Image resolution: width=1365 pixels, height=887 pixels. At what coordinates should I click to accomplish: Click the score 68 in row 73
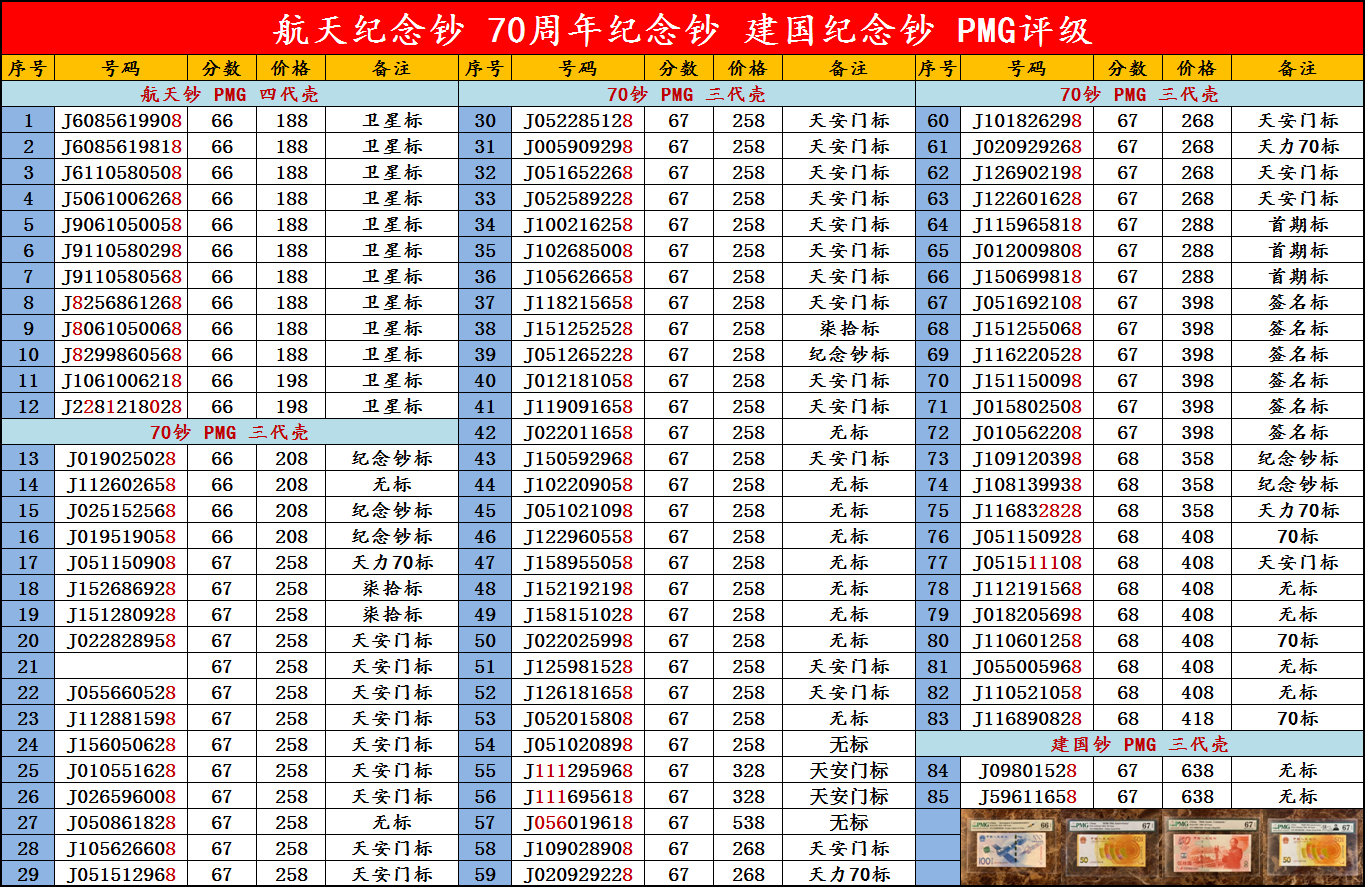1128,458
